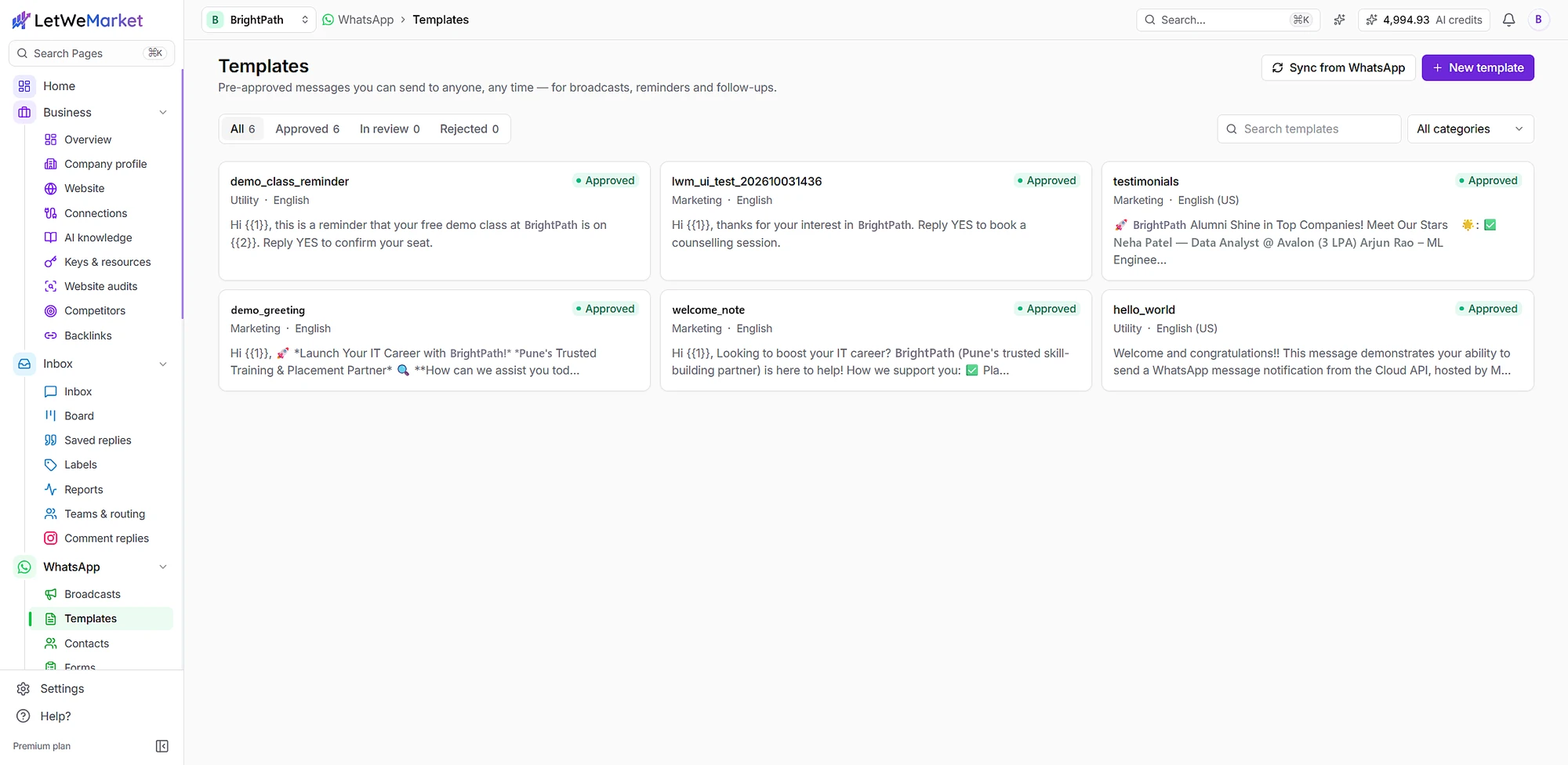Click the AI sparkle icon beside search
This screenshot has width=1568, height=765.
[1339, 20]
